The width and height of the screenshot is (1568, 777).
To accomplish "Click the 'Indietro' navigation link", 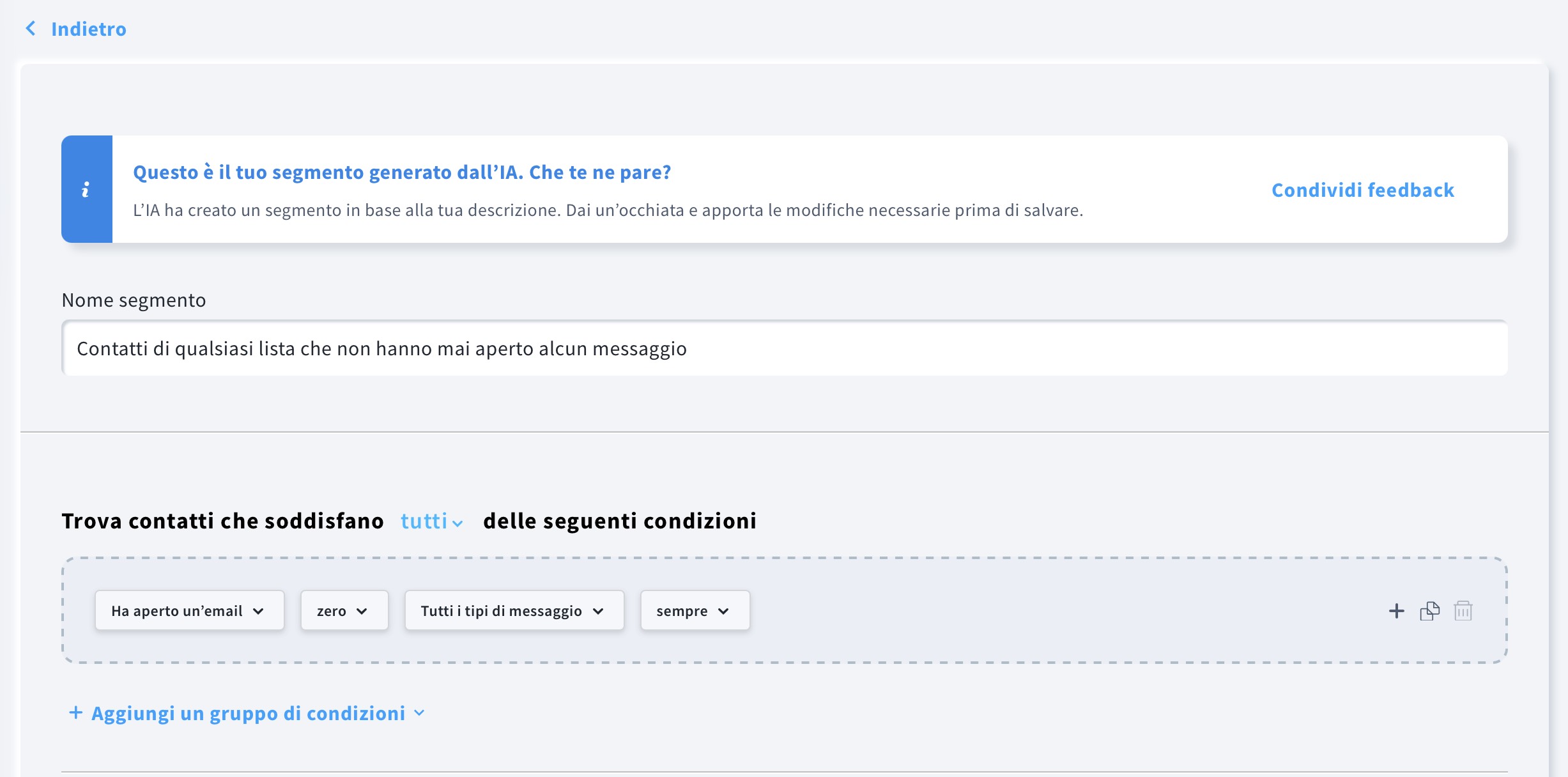I will click(89, 28).
